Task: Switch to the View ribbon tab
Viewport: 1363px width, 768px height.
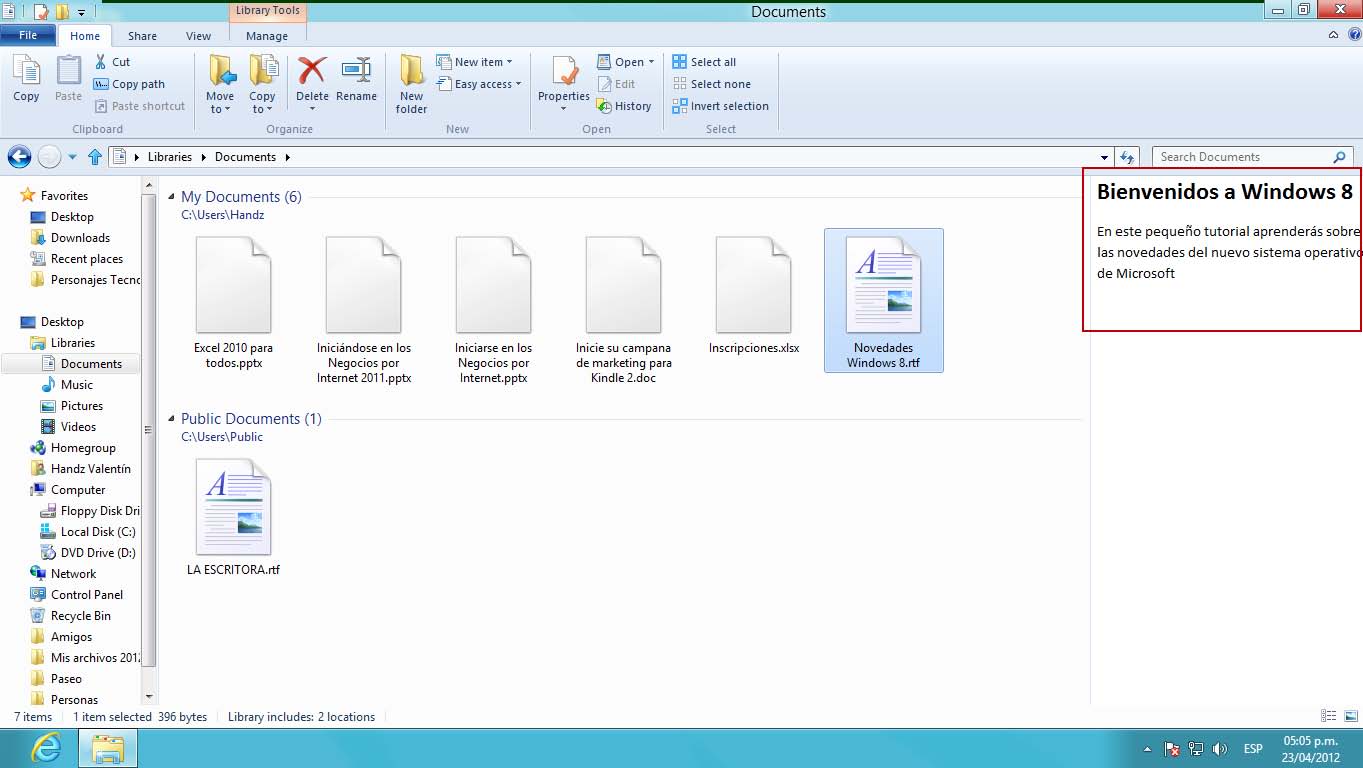Action: coord(198,36)
